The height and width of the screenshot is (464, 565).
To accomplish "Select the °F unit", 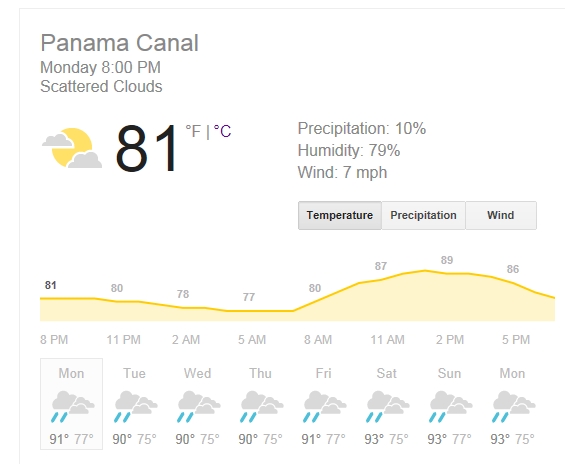I will tap(193, 131).
